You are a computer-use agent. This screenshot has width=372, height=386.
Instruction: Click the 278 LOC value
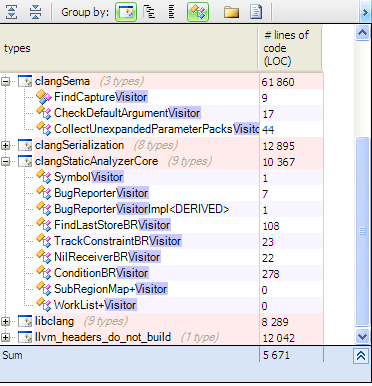(271, 274)
